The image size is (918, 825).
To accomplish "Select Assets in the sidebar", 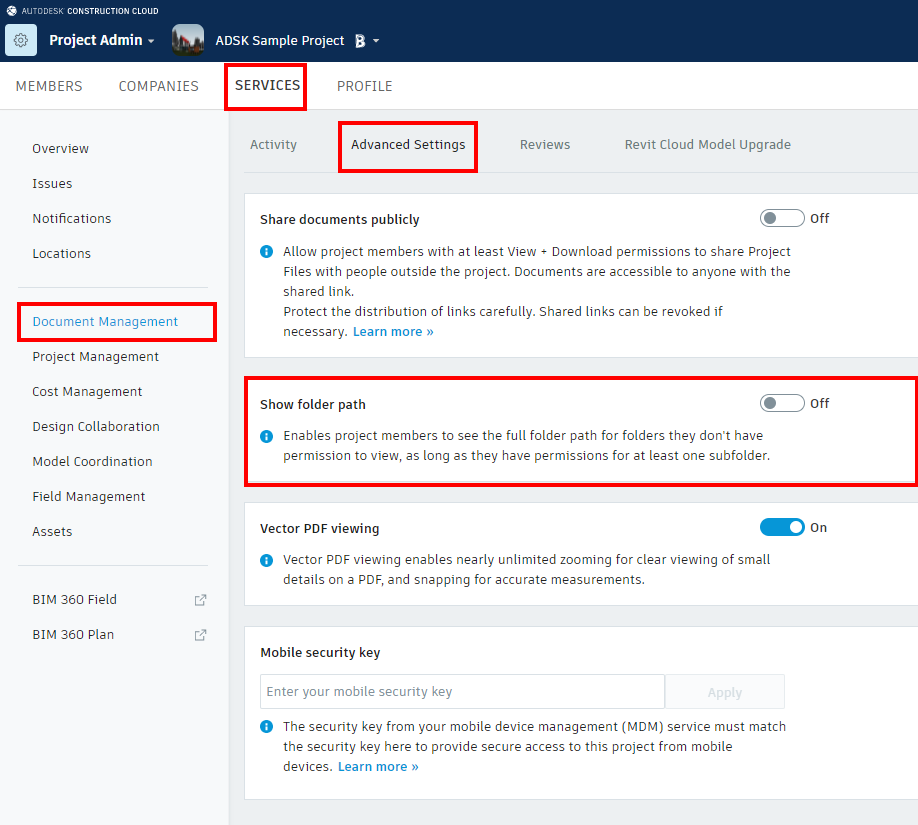I will [x=52, y=532].
